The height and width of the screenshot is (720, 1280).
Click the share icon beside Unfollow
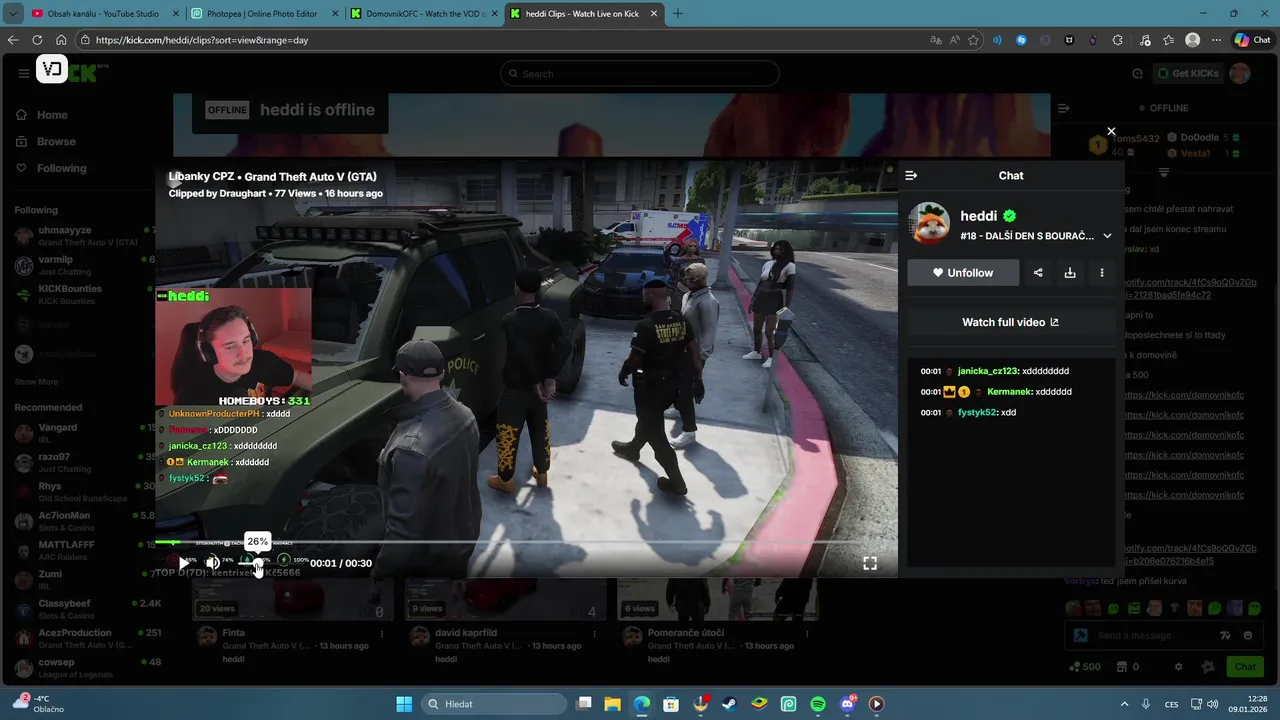pyautogui.click(x=1038, y=273)
